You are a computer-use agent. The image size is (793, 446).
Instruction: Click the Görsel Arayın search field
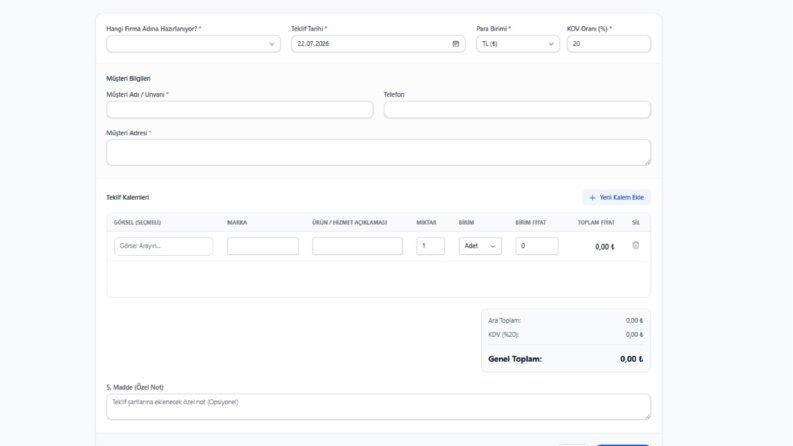point(163,246)
